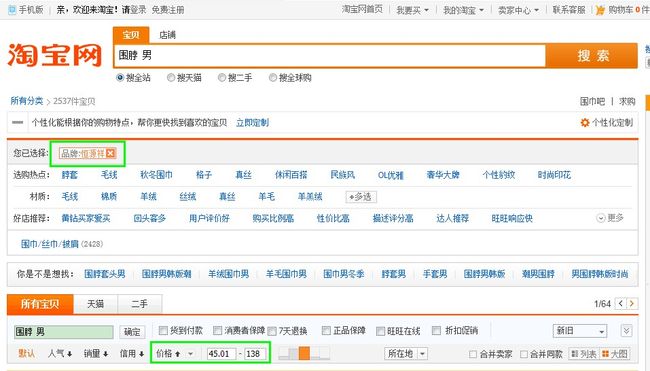Open the 免费注册 link
Viewport: 650px width, 371px height.
(x=167, y=10)
